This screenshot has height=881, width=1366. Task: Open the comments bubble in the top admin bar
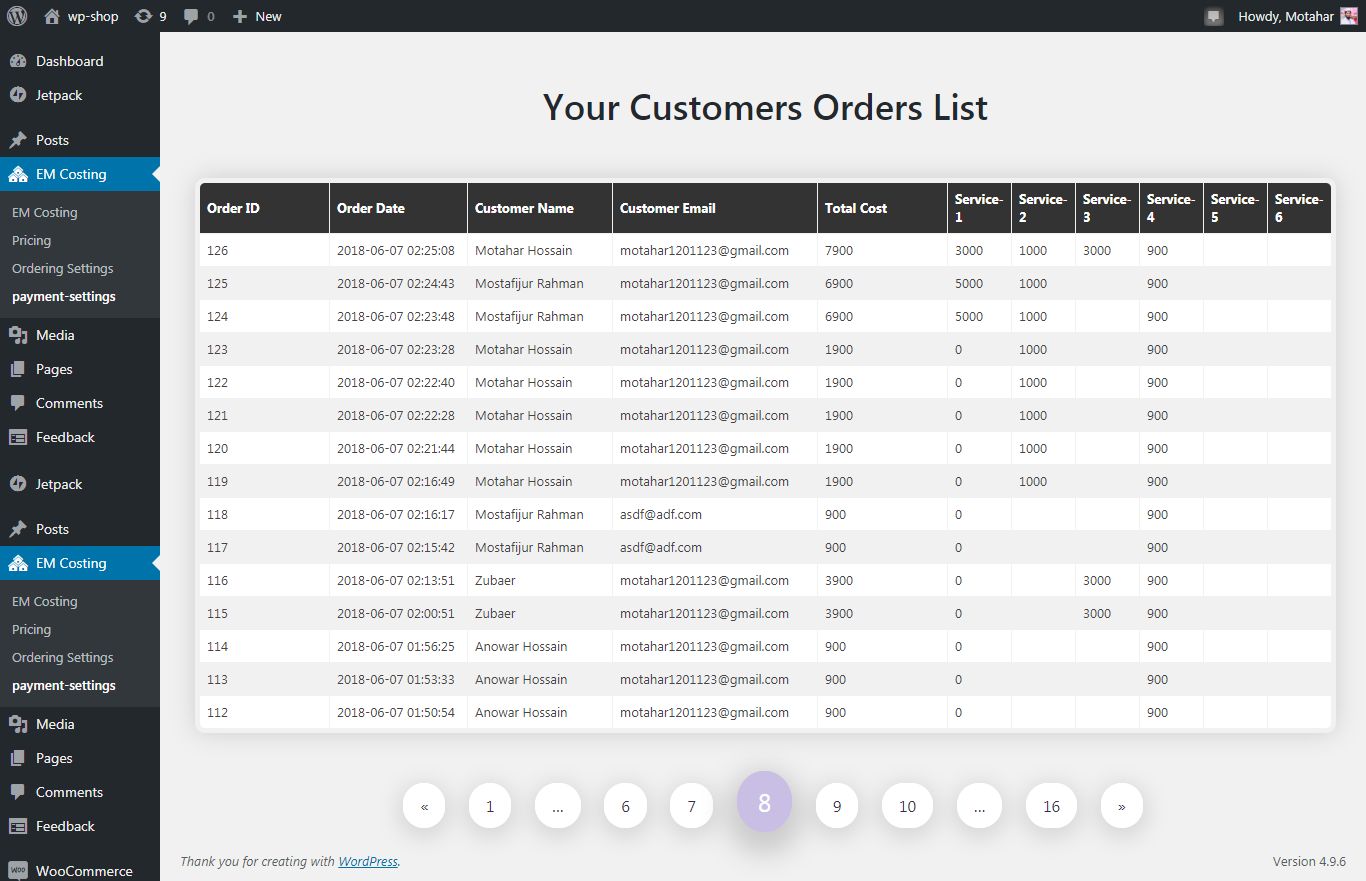[x=191, y=16]
